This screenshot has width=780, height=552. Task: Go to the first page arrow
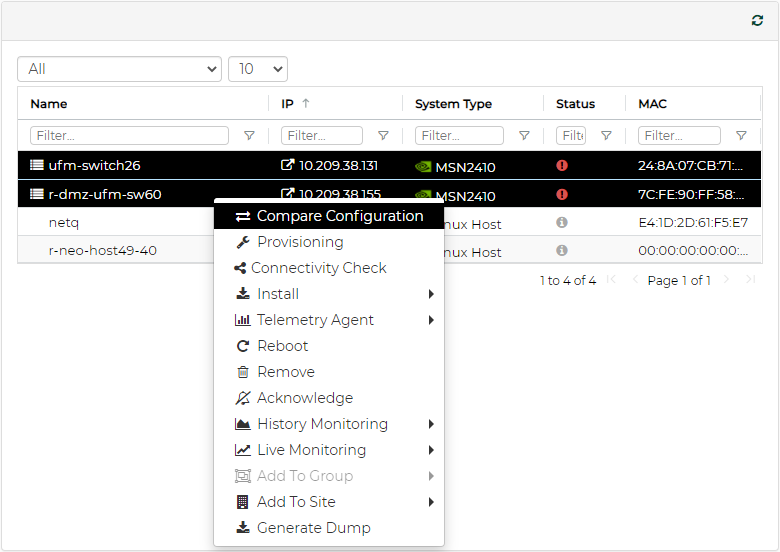(x=611, y=279)
